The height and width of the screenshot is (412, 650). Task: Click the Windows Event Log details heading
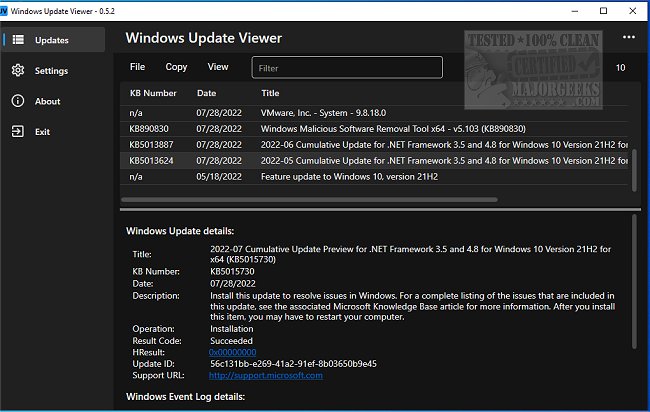185,397
